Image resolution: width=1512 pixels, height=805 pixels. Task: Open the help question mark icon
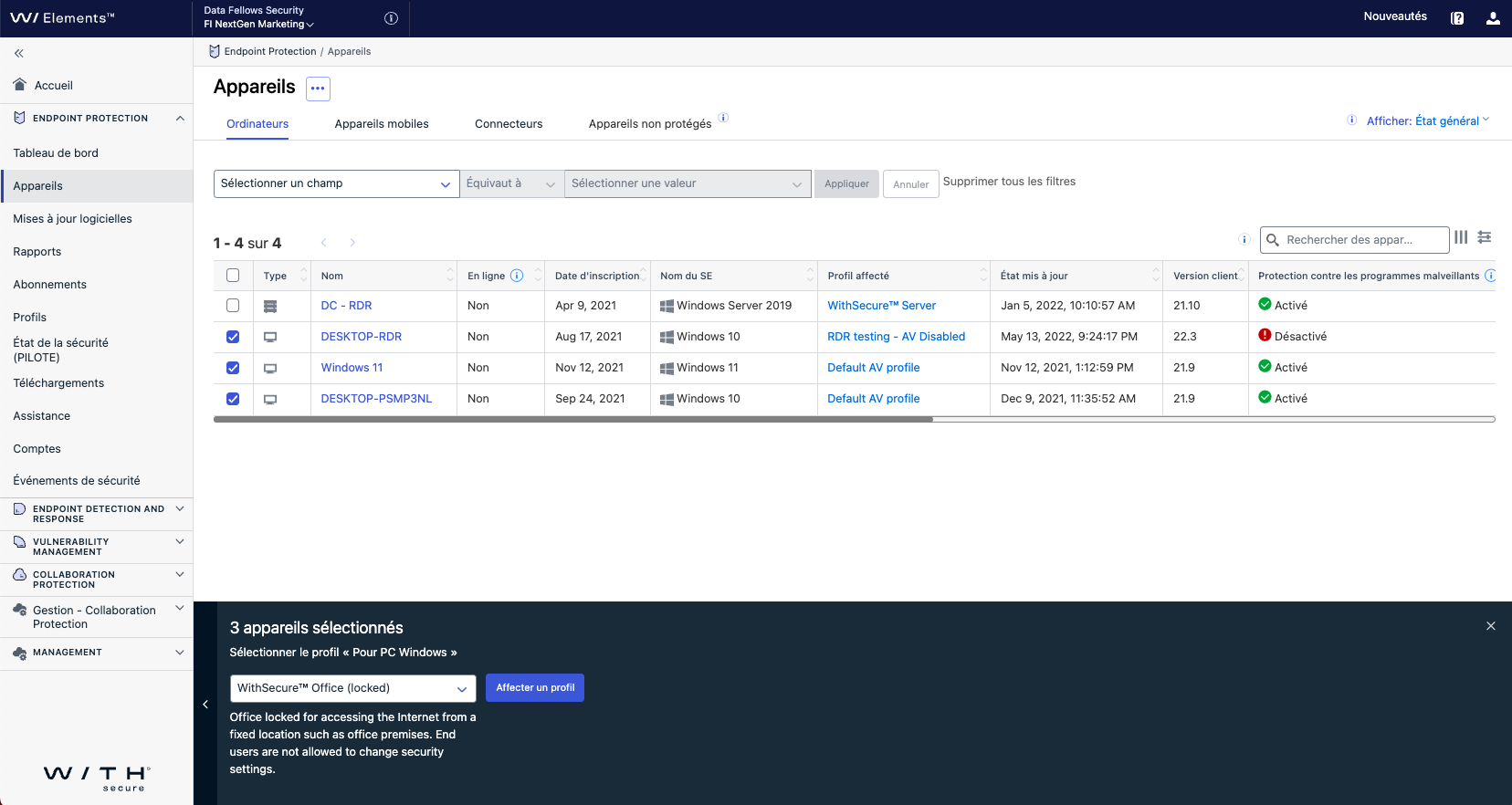tap(1457, 18)
